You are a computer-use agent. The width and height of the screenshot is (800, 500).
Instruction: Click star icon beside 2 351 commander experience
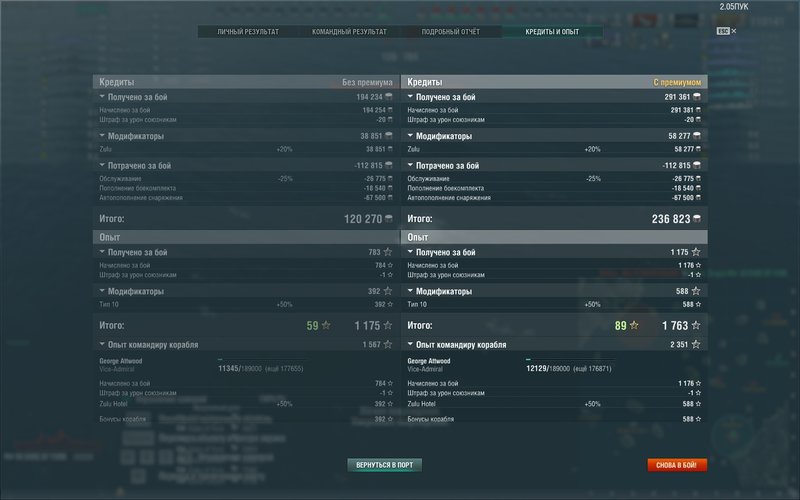click(697, 345)
